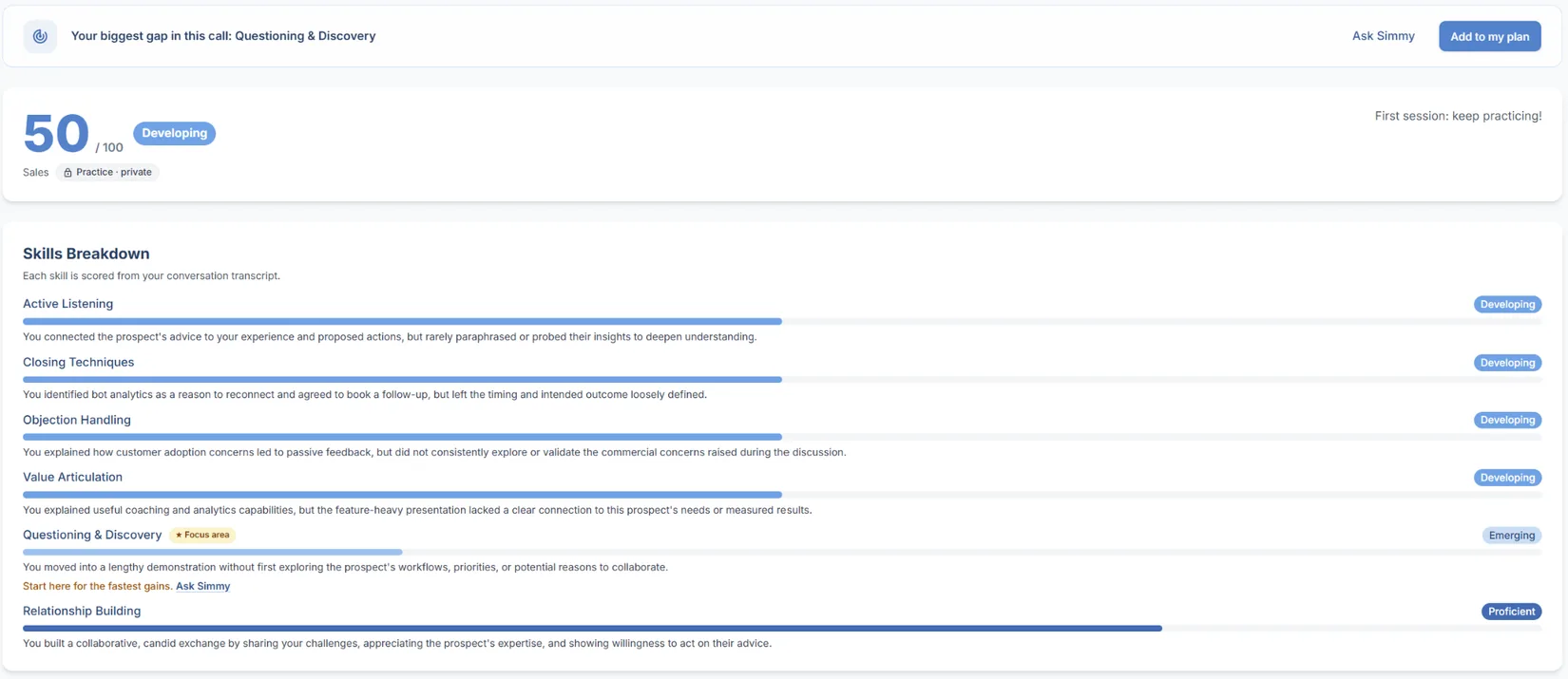Click Value Articulation progress bar
Image resolution: width=1568 pixels, height=679 pixels.
click(x=782, y=495)
